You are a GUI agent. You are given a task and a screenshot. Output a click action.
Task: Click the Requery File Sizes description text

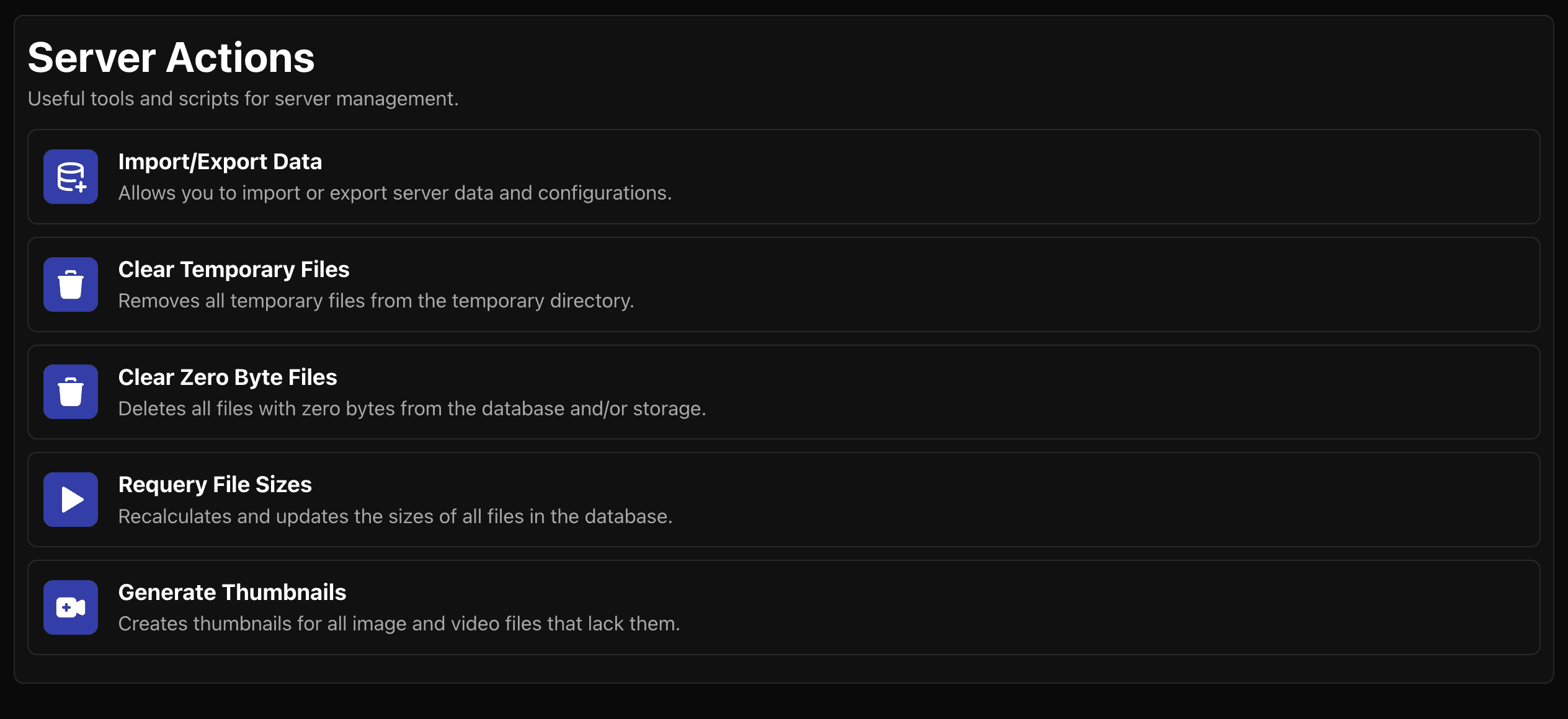[x=395, y=516]
